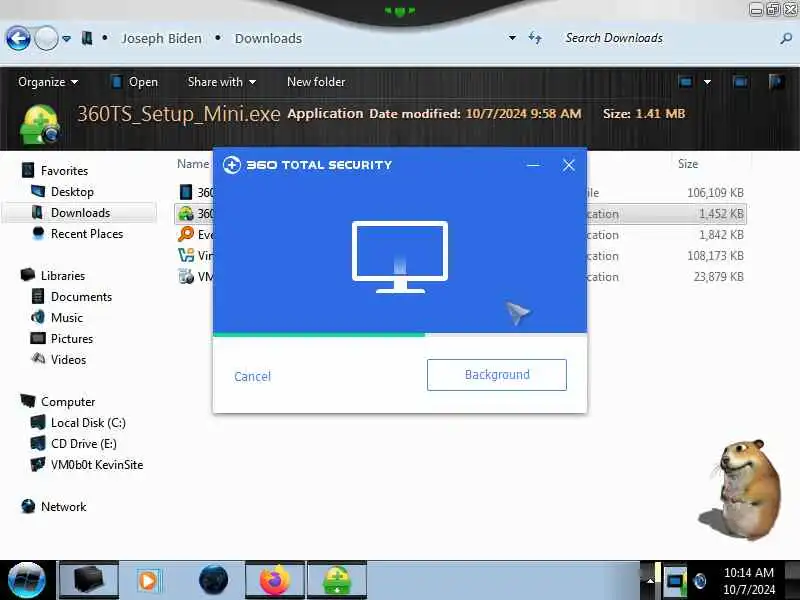Click New folder in the toolbar
800x600 pixels.
coord(316,82)
